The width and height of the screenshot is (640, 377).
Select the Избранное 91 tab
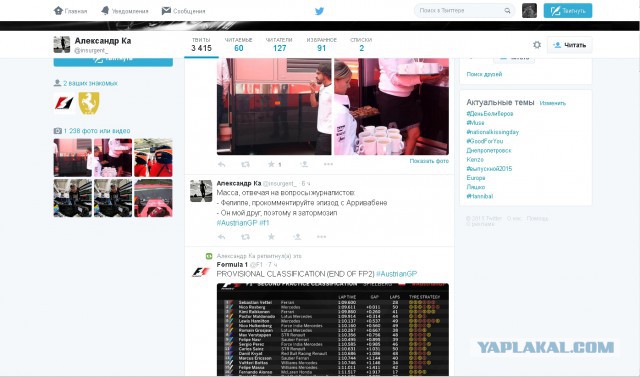pos(322,44)
